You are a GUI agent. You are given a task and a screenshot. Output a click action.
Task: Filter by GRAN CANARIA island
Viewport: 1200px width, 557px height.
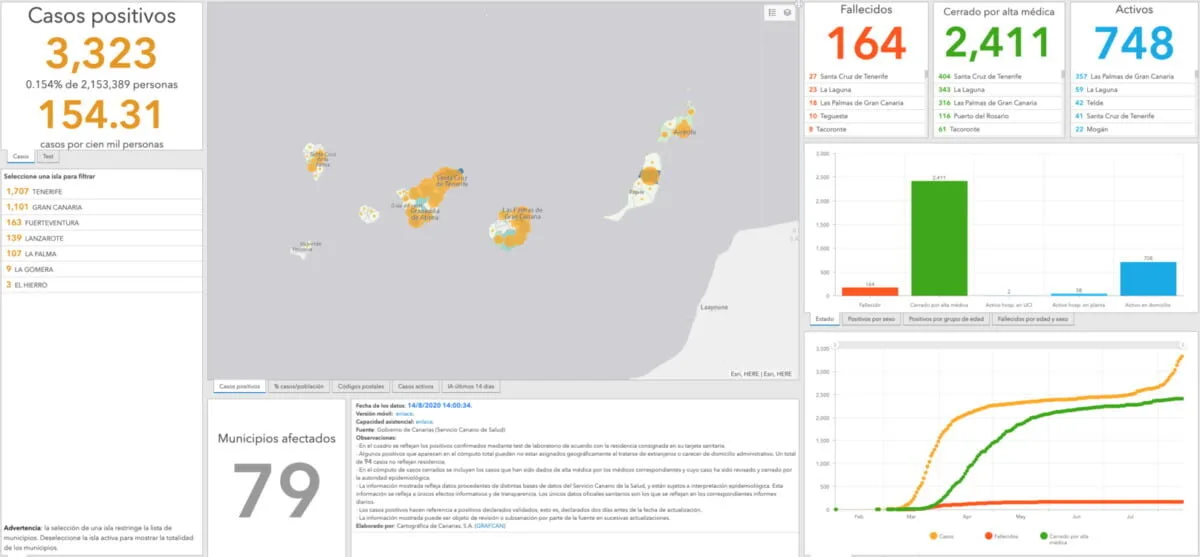tap(101, 206)
